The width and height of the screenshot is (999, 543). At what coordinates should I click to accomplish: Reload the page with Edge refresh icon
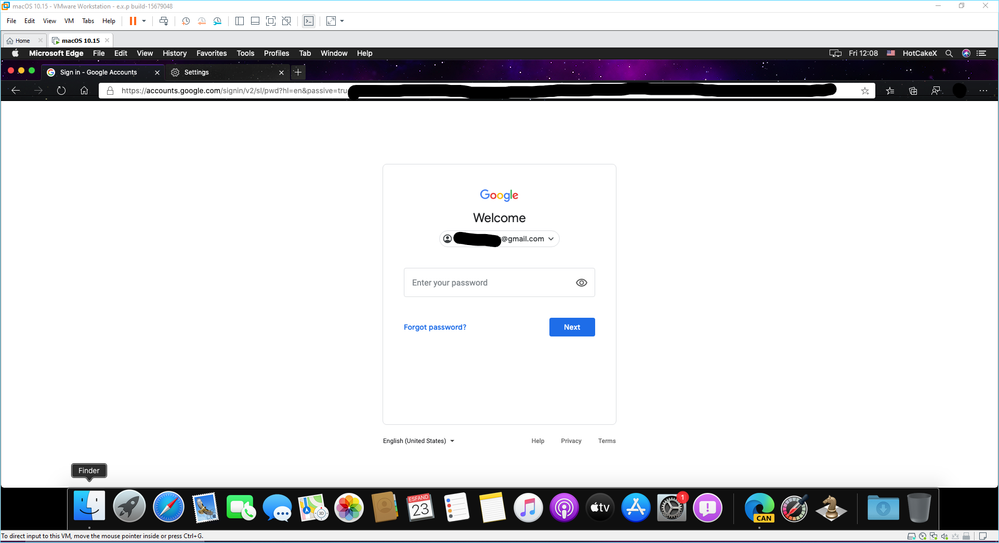pos(61,90)
